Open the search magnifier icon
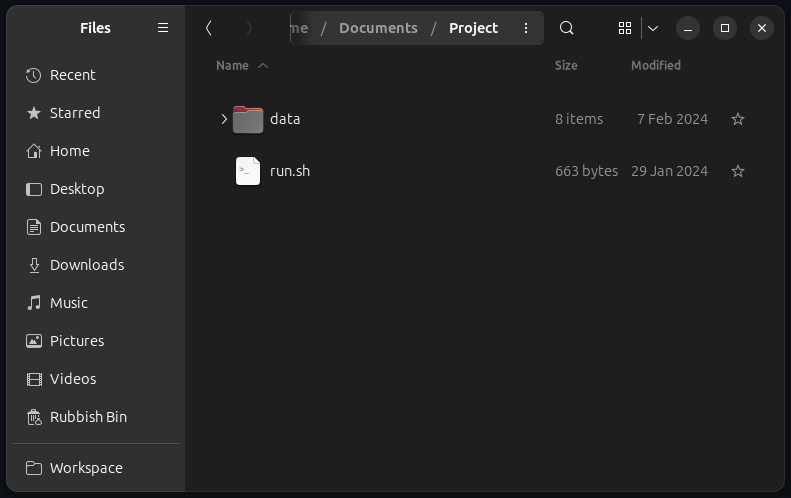Viewport: 791px width, 498px height. pyautogui.click(x=567, y=28)
